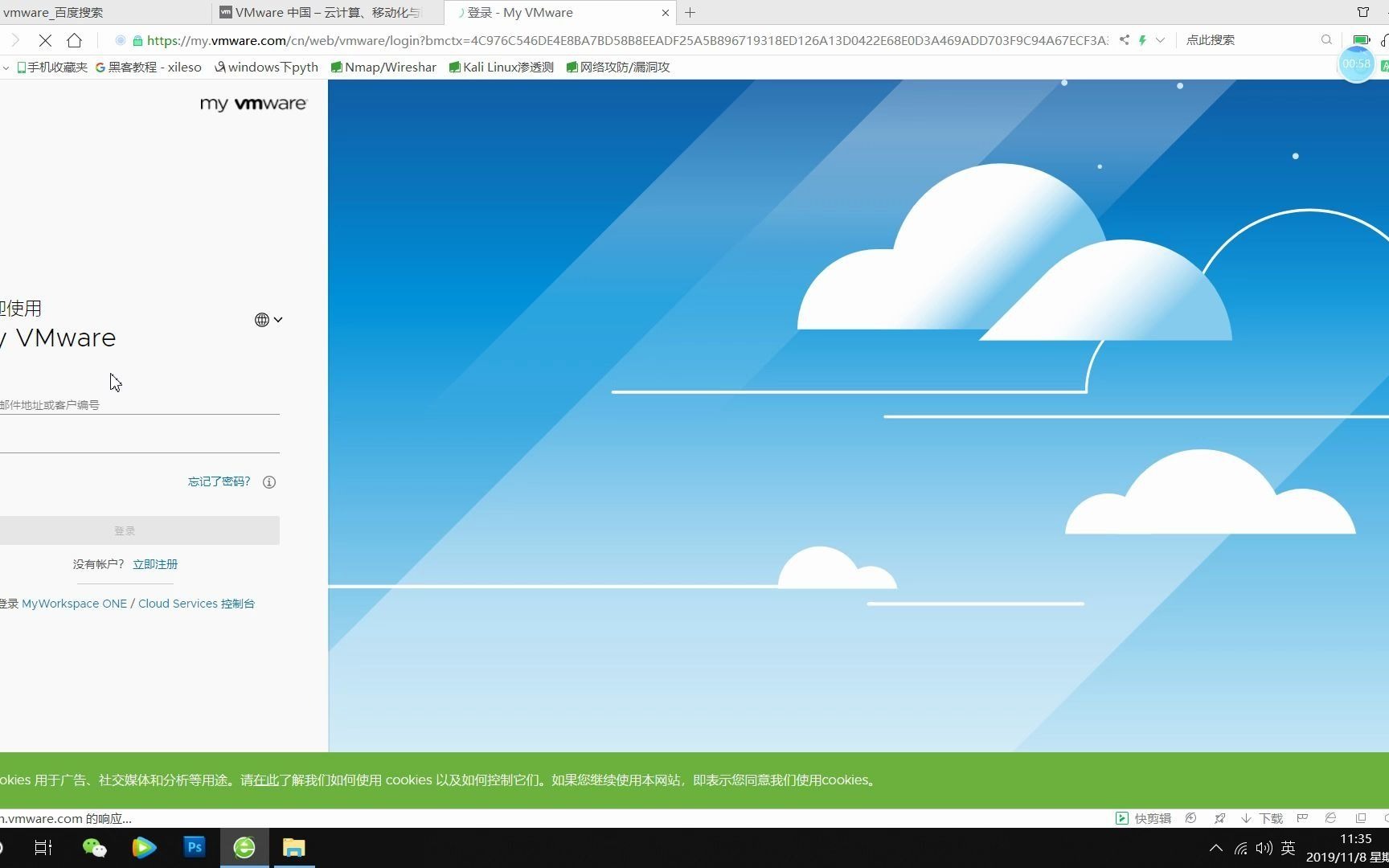
Task: Open the video player taskbar icon
Action: [x=144, y=848]
